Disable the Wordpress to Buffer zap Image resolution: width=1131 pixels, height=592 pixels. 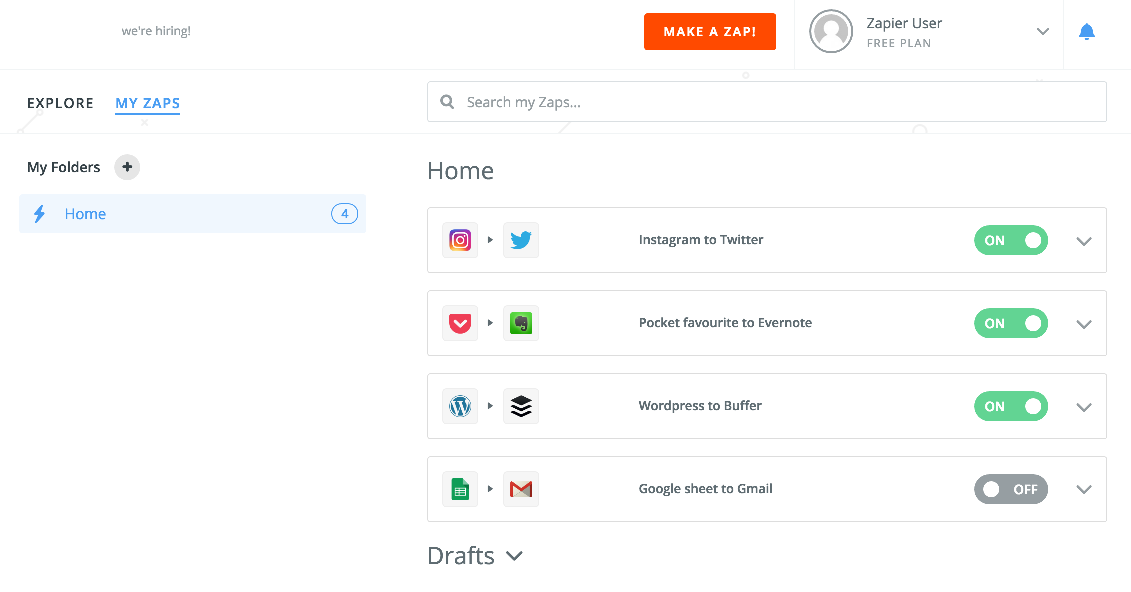click(x=1011, y=406)
